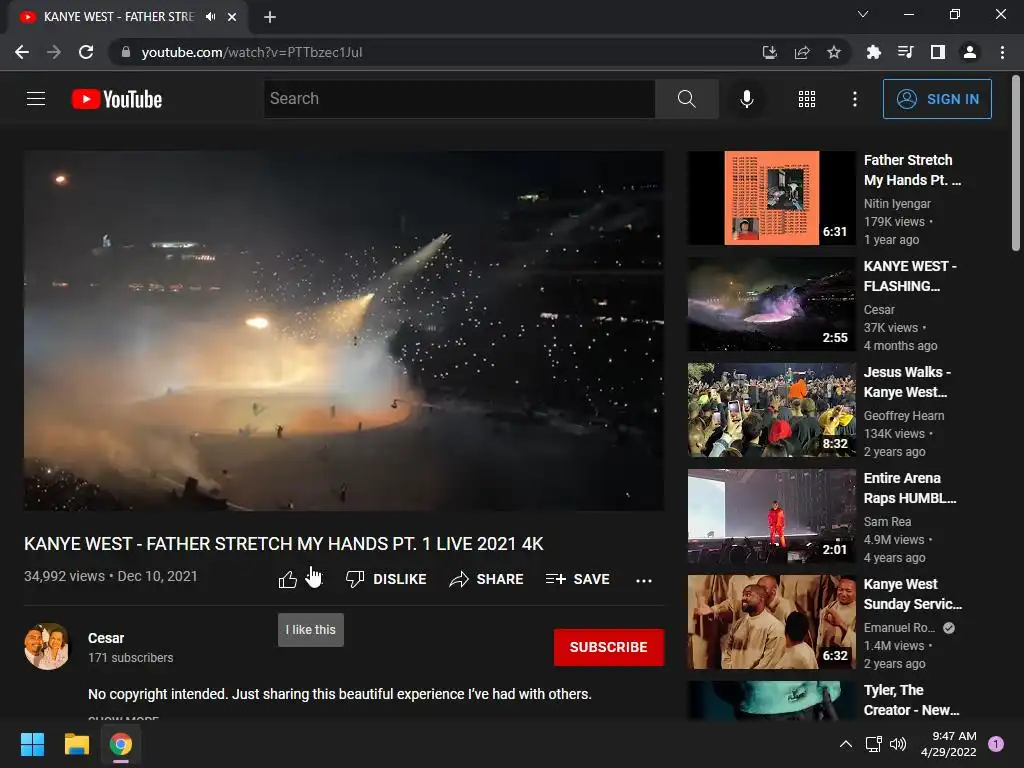Open Cesar channel name link
The image size is (1024, 768).
(x=106, y=638)
